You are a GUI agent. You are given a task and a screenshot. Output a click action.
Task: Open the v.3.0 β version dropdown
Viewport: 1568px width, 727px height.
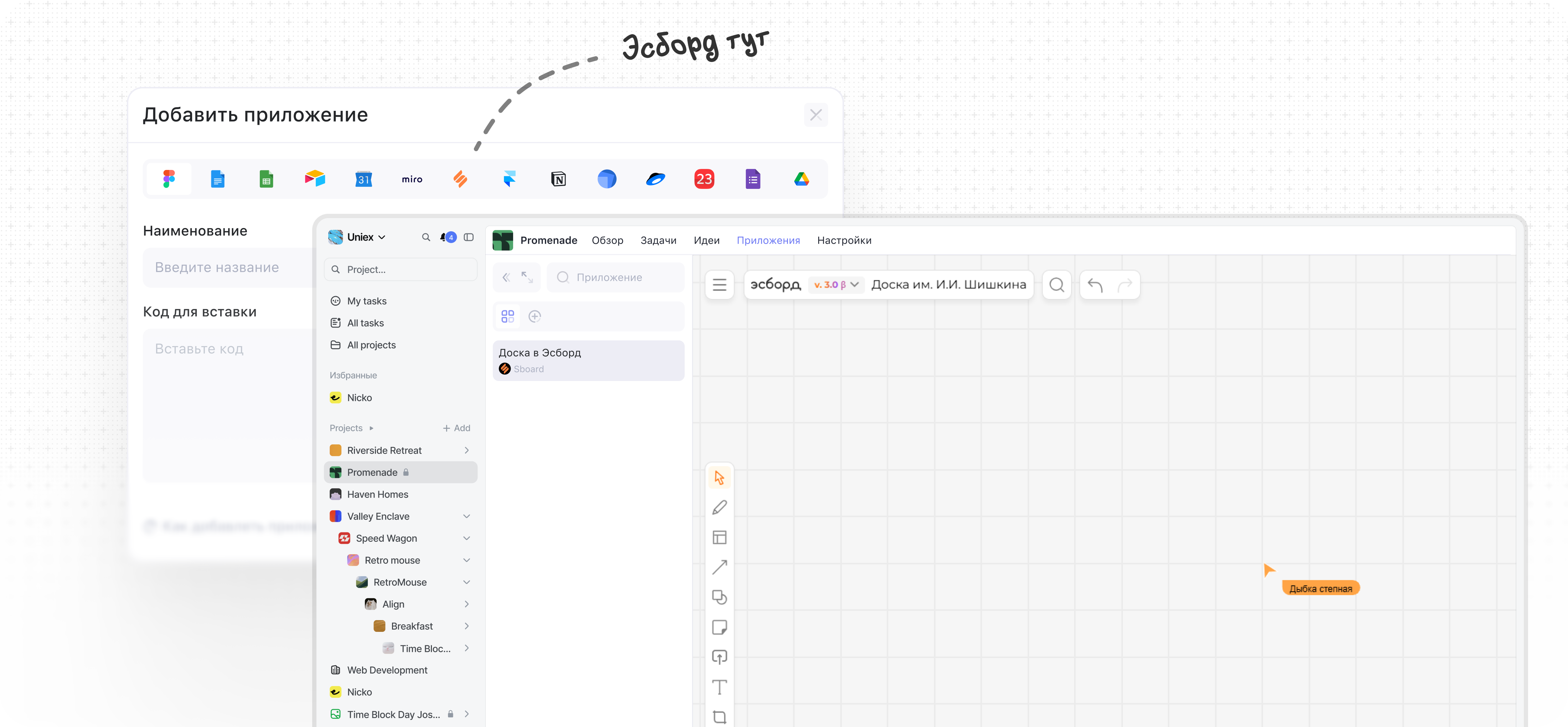click(x=836, y=284)
